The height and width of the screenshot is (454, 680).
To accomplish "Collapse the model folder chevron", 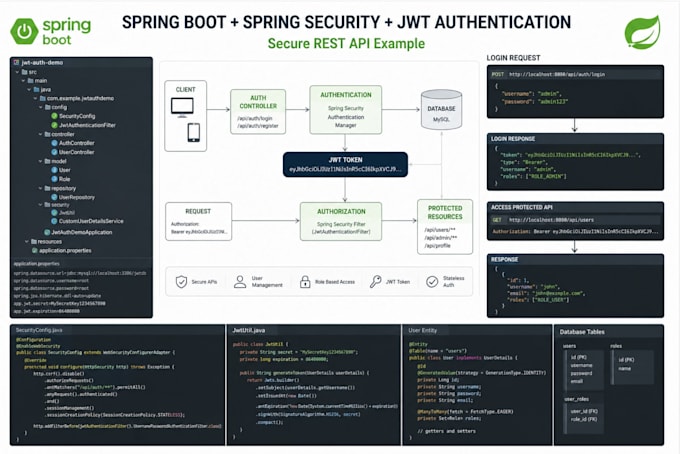I will point(41,161).
